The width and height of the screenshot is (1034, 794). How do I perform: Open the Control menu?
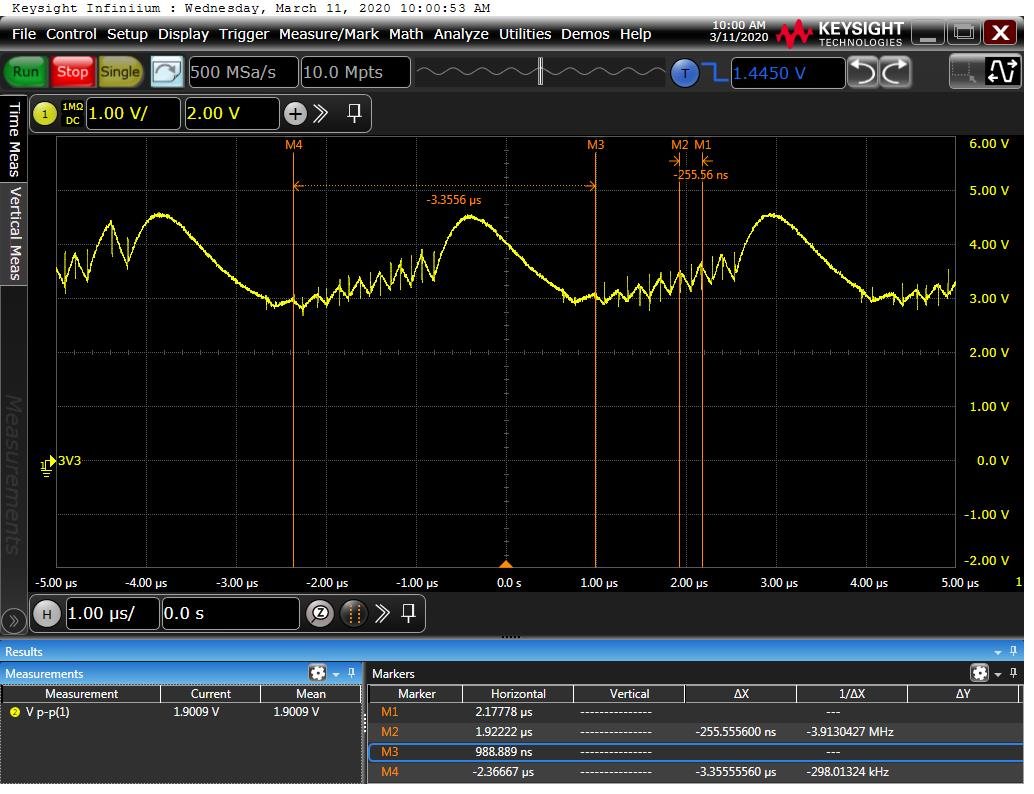tap(71, 34)
